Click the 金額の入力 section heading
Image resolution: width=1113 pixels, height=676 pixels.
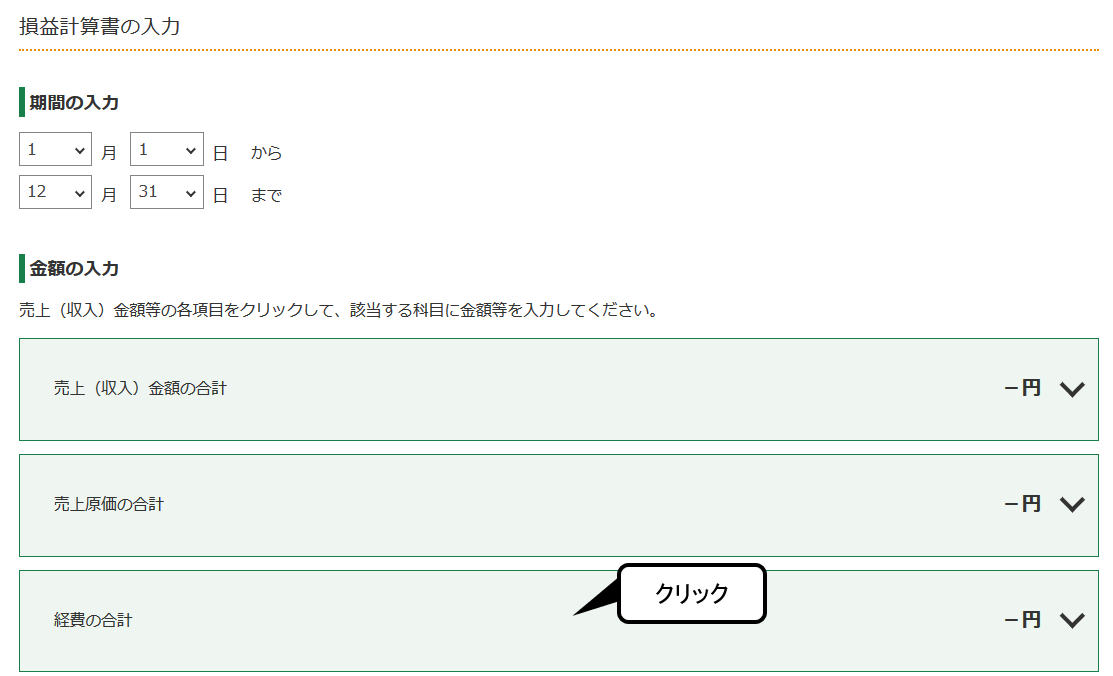click(74, 268)
